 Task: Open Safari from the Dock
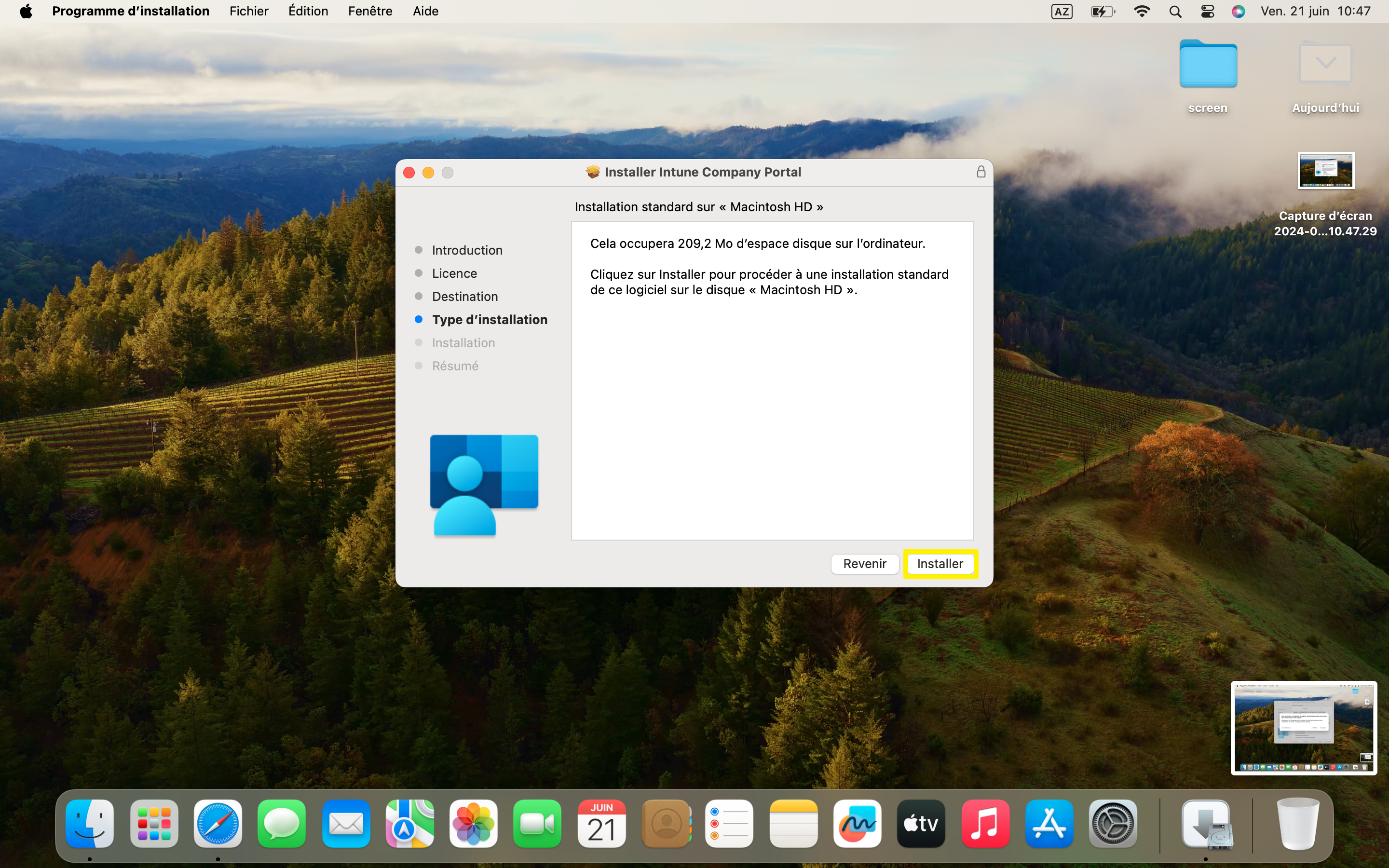[x=218, y=823]
